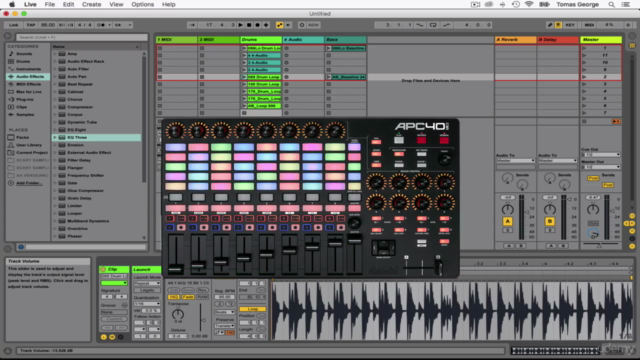
Task: Click the Wi-Fi status icon
Action: pos(529,4)
